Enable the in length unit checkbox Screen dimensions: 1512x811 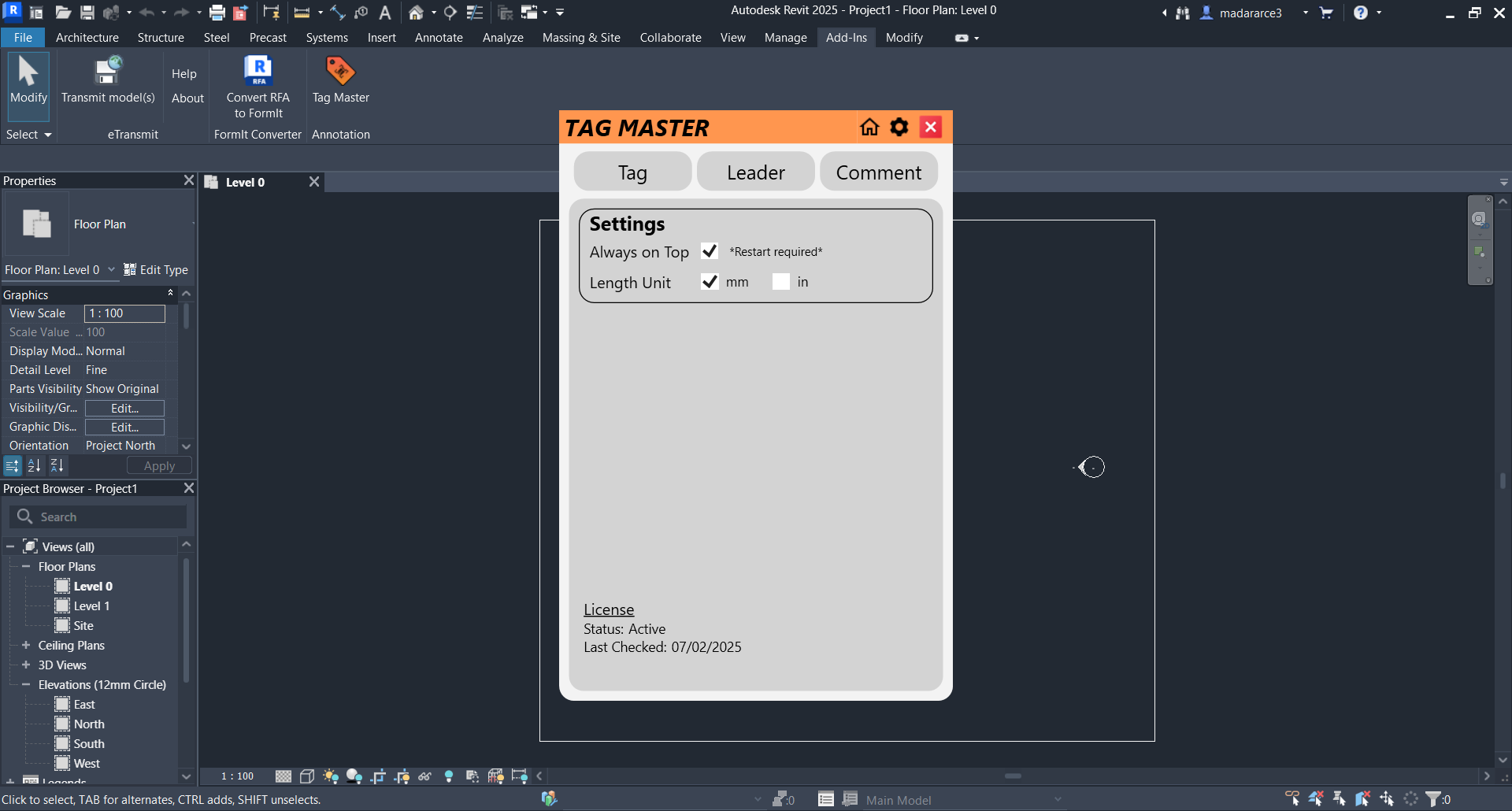781,282
